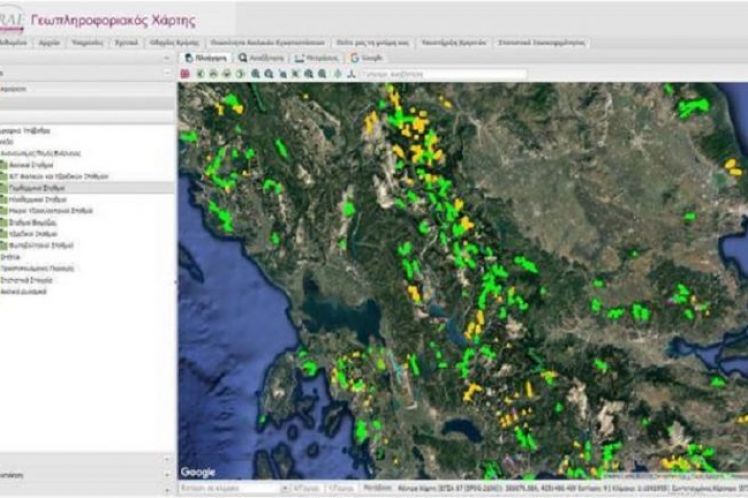Click the Google logo on the map

click(x=198, y=472)
